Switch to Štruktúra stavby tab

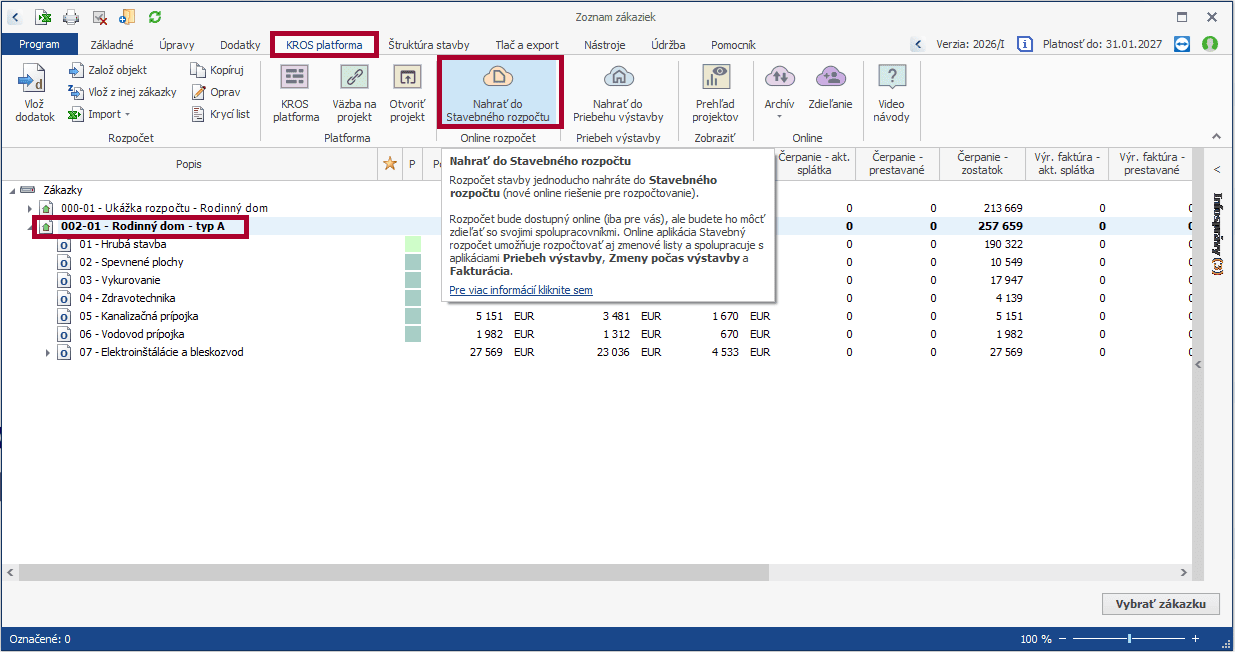(x=428, y=45)
